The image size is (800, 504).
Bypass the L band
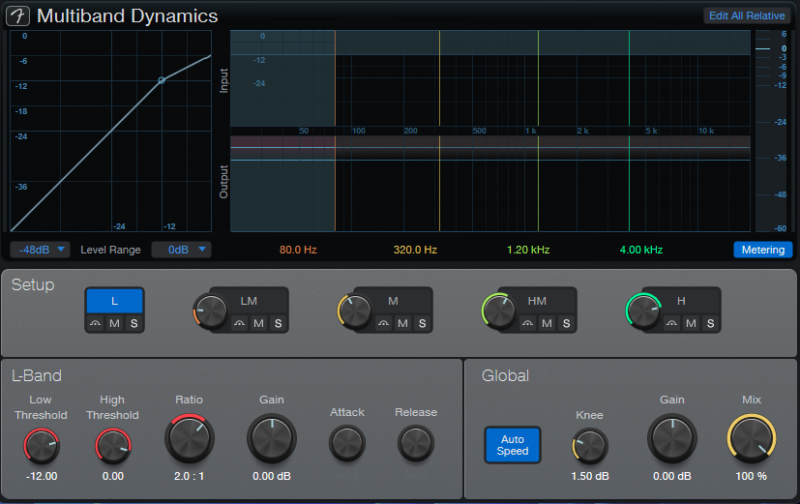click(96, 323)
